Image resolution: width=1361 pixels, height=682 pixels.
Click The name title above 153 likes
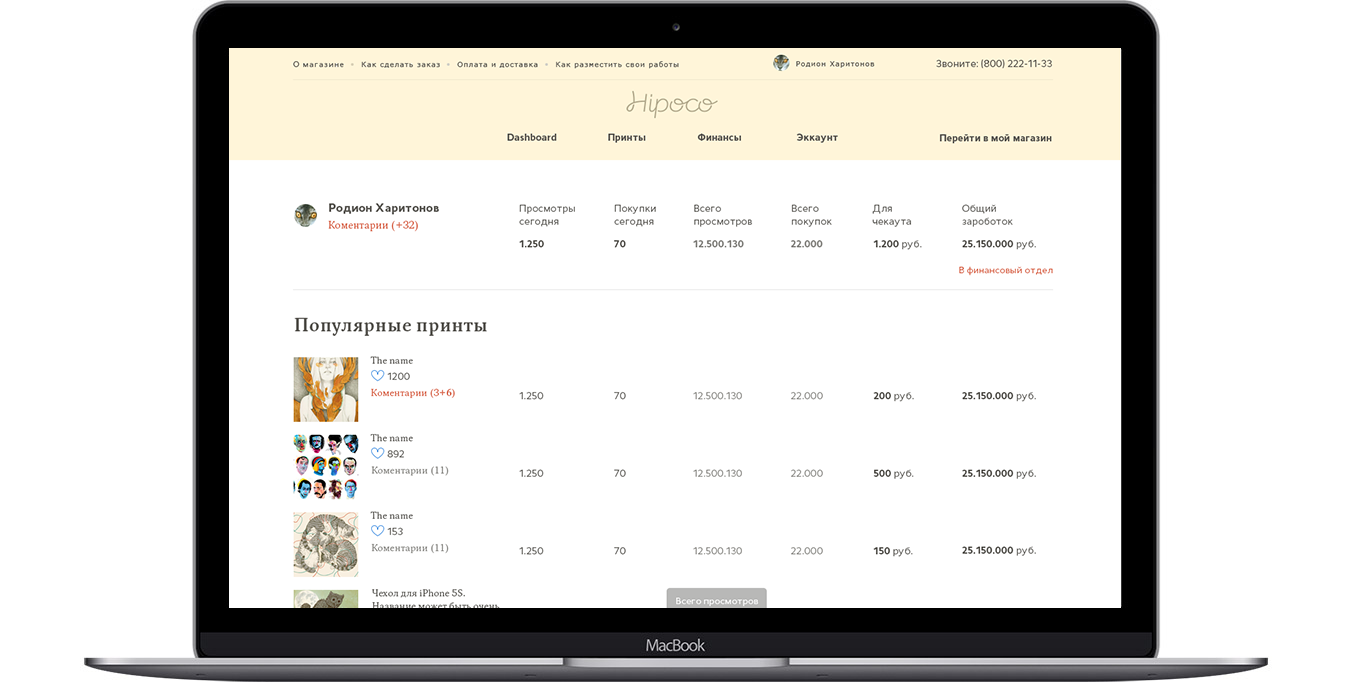tap(392, 516)
